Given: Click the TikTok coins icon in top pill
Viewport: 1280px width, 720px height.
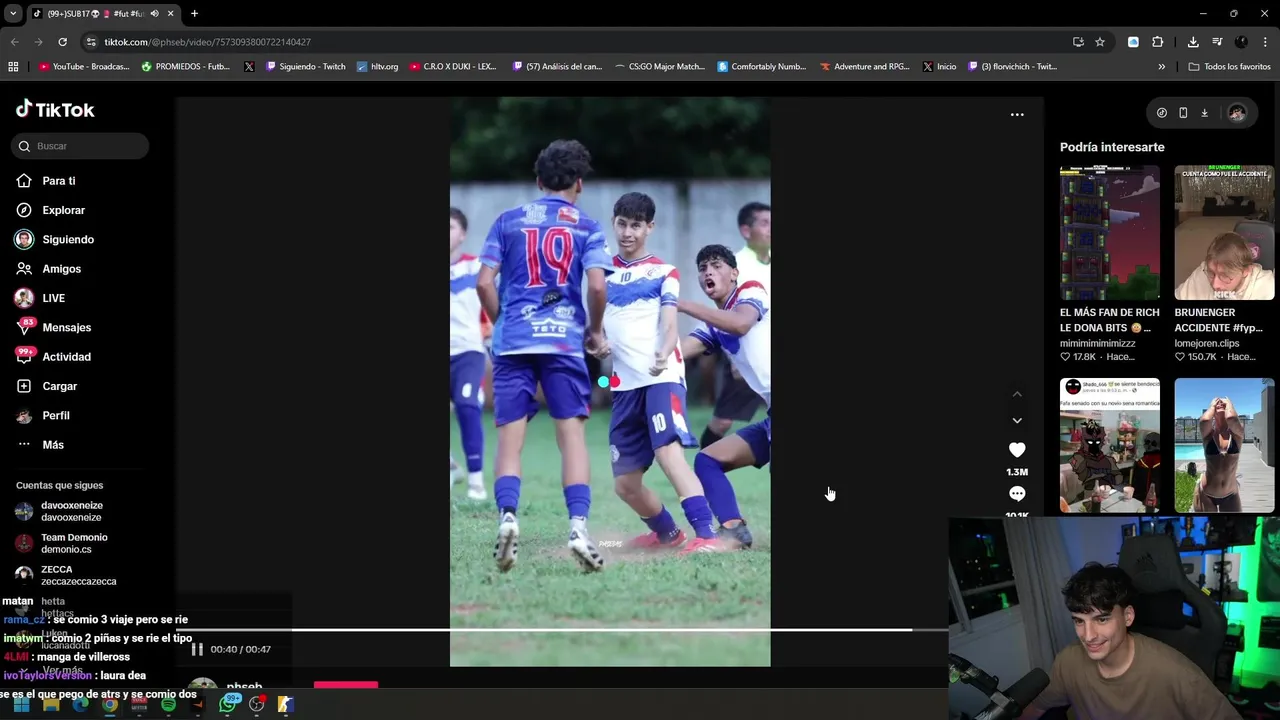Looking at the screenshot, I should 1161,113.
